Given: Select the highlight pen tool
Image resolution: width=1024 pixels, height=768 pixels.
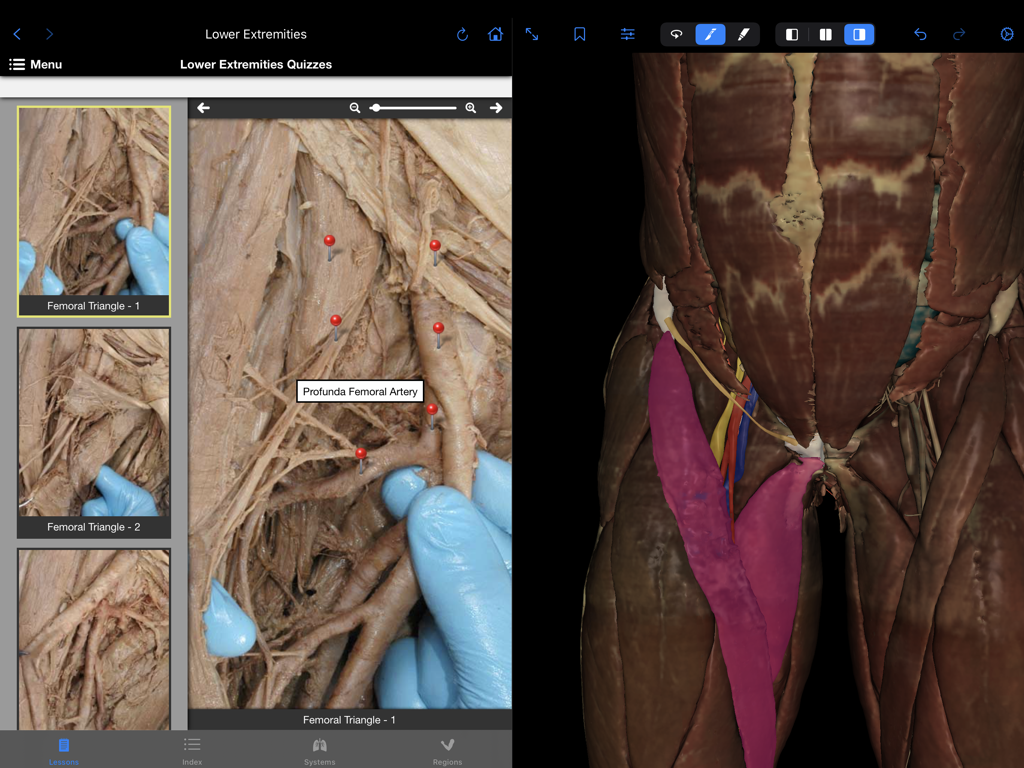Looking at the screenshot, I should tap(711, 34).
